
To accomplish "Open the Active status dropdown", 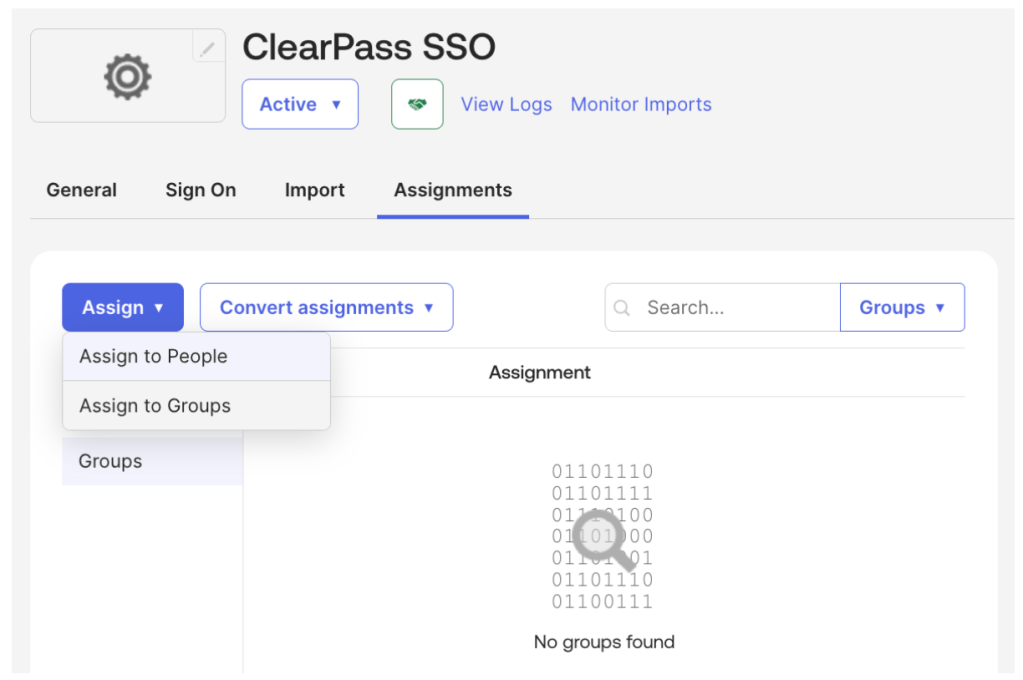I will pyautogui.click(x=300, y=105).
